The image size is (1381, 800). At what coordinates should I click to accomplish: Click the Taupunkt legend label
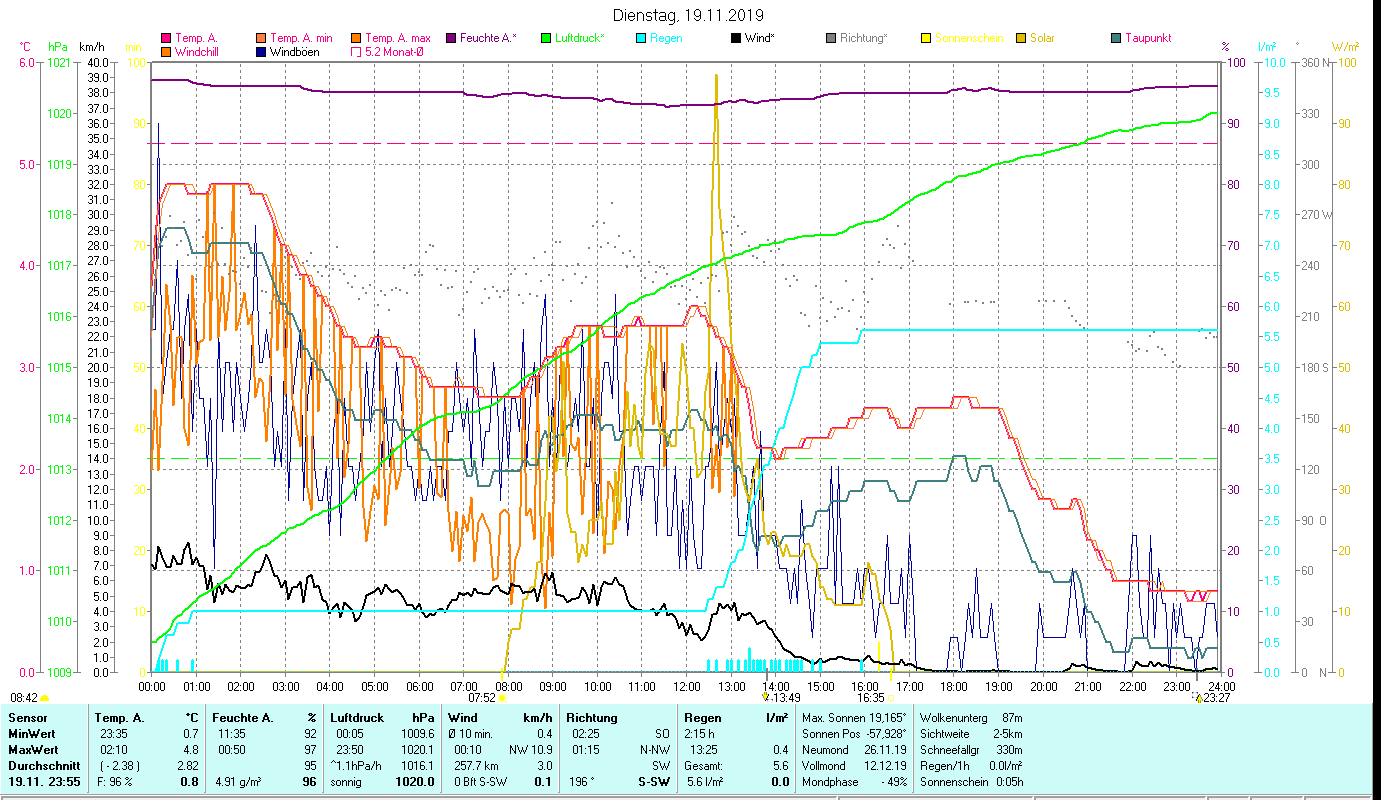pyautogui.click(x=1147, y=38)
